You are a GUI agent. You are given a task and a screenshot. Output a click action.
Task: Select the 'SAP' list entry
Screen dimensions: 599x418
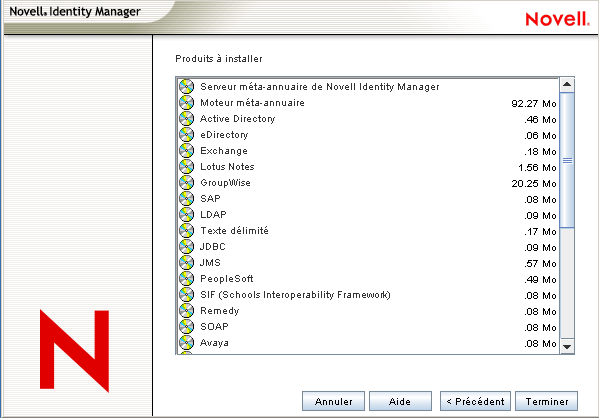pos(368,198)
